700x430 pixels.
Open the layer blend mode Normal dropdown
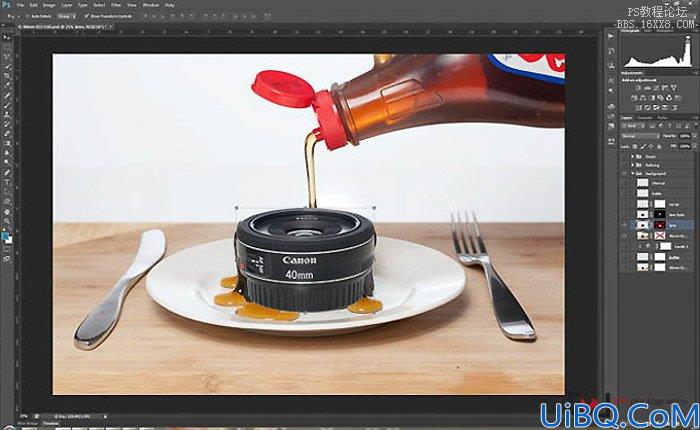coord(642,136)
